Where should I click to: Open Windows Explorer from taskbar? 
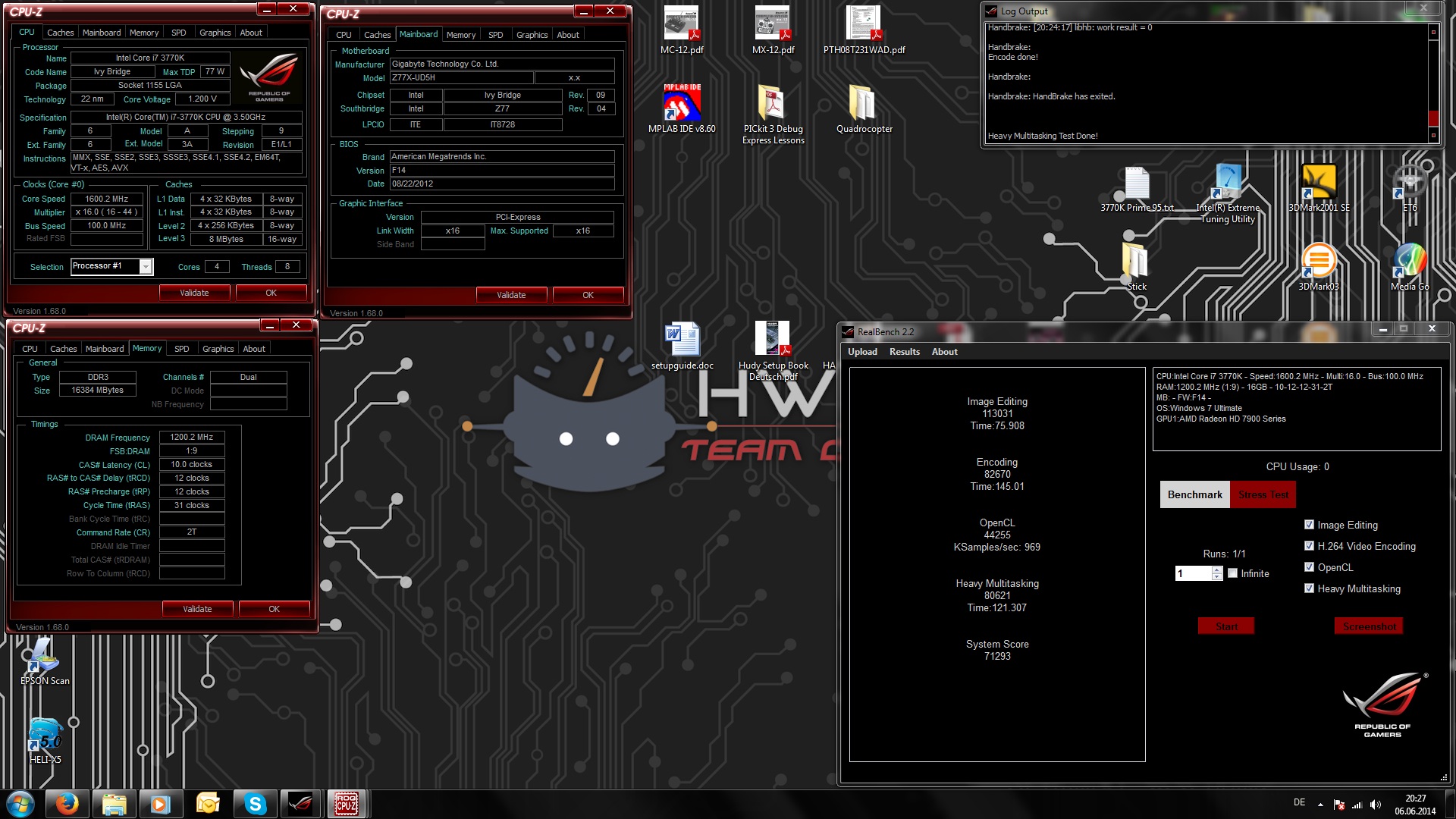pos(114,804)
